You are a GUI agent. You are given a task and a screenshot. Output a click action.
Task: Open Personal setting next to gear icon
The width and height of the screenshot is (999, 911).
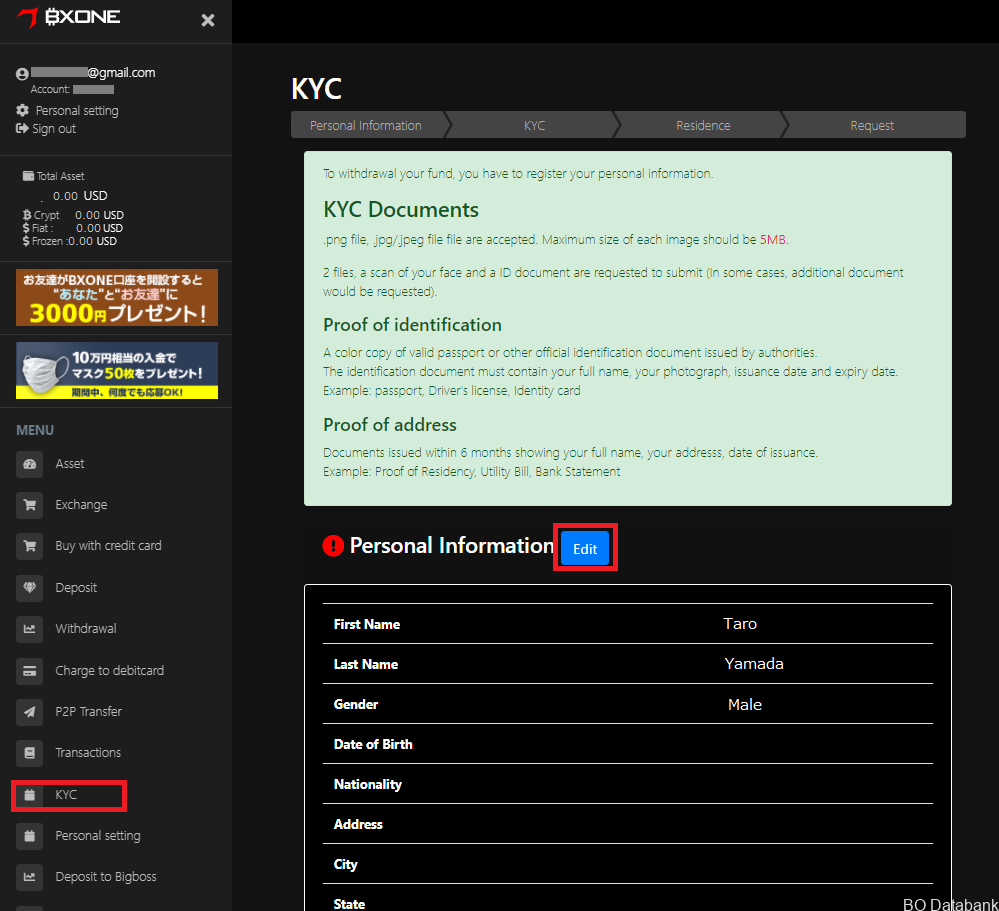coord(76,111)
